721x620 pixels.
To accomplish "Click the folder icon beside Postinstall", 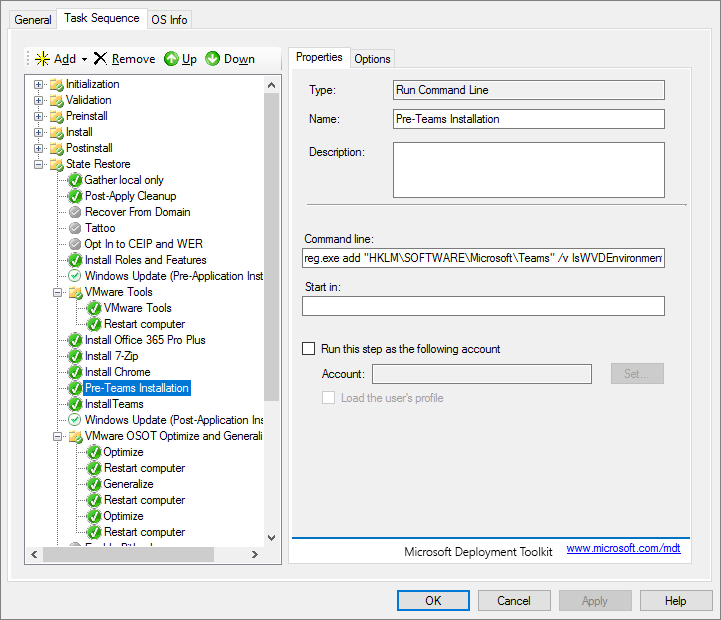I will 56,148.
